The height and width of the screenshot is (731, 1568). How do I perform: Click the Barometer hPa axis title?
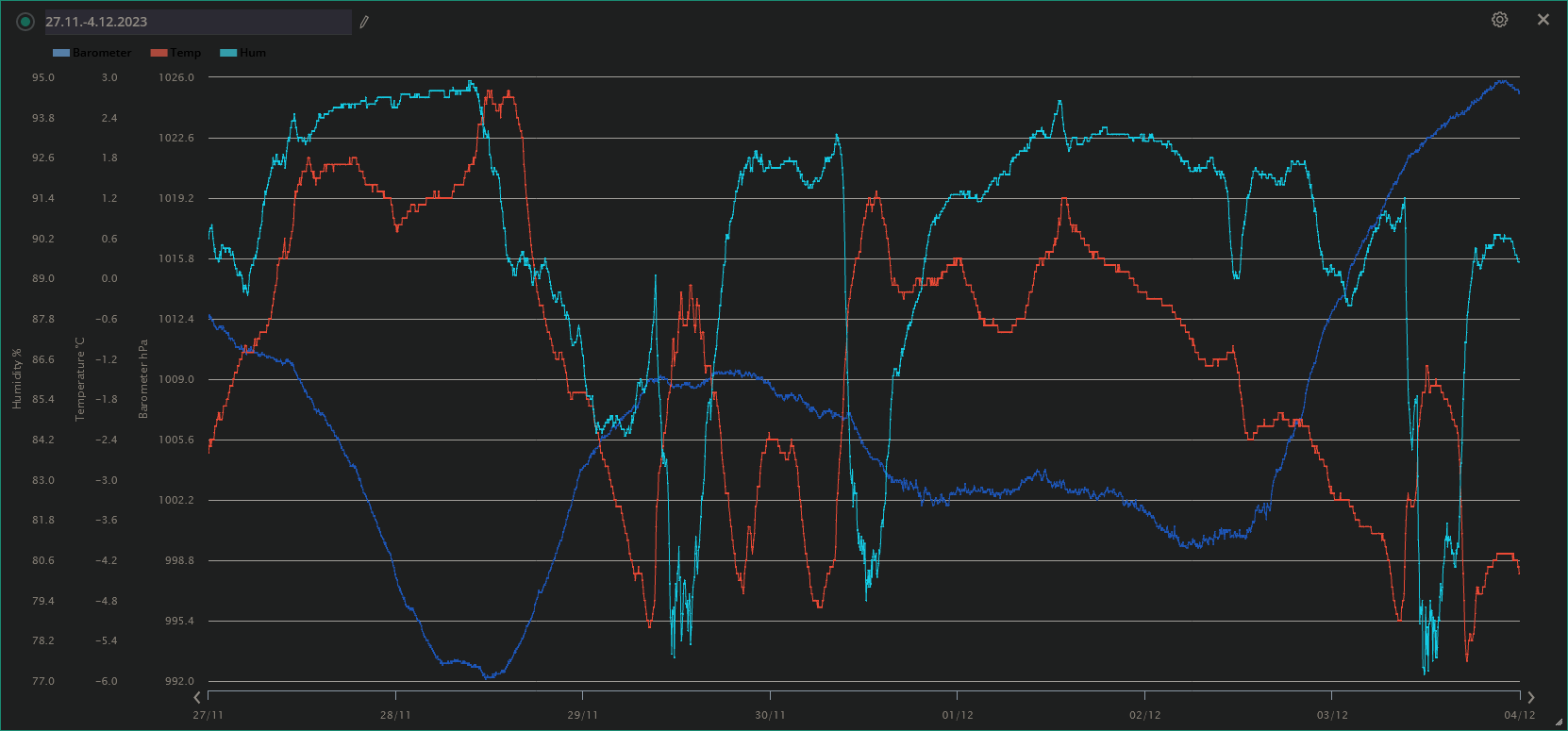(143, 378)
